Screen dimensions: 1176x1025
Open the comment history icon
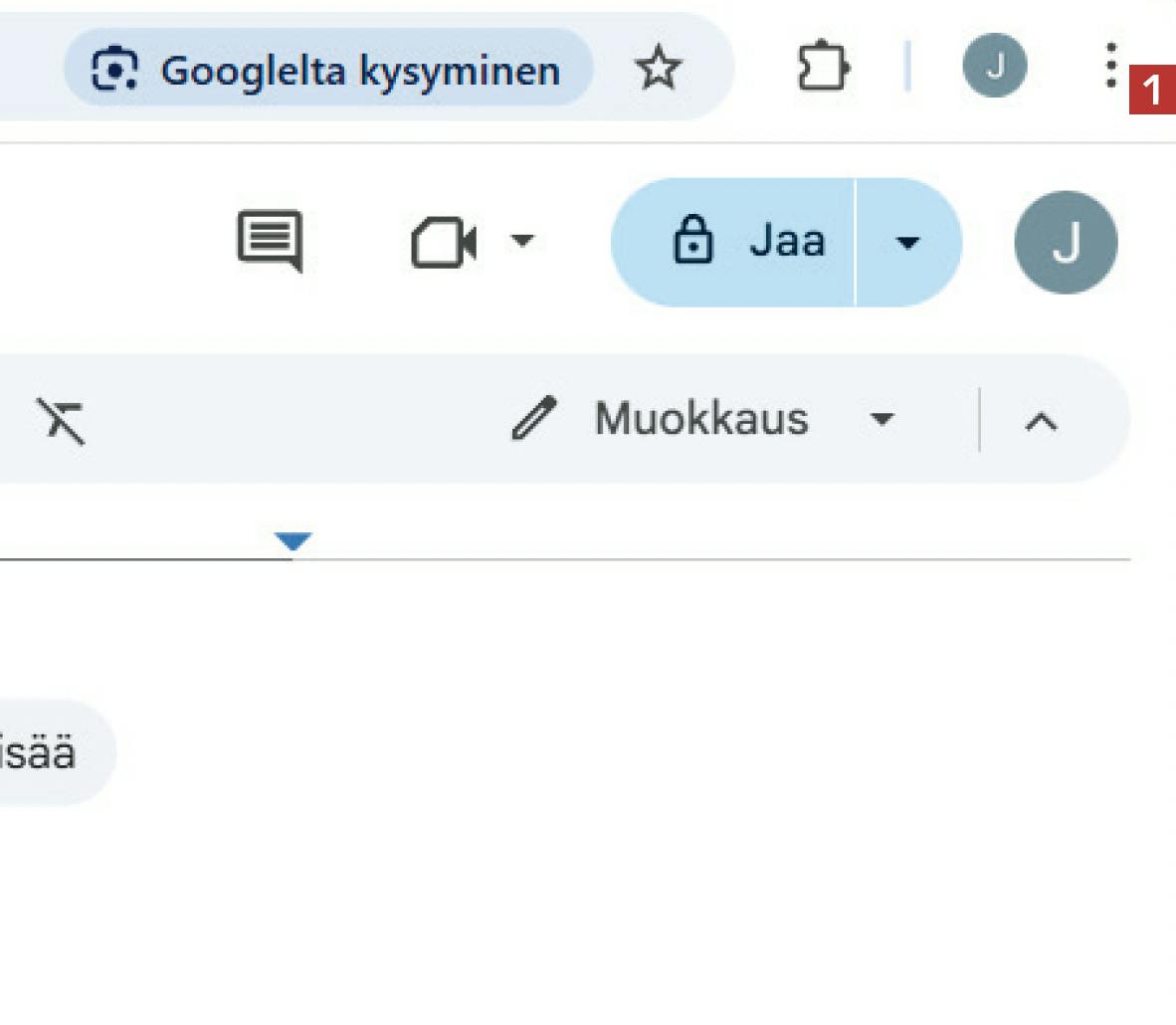(270, 241)
